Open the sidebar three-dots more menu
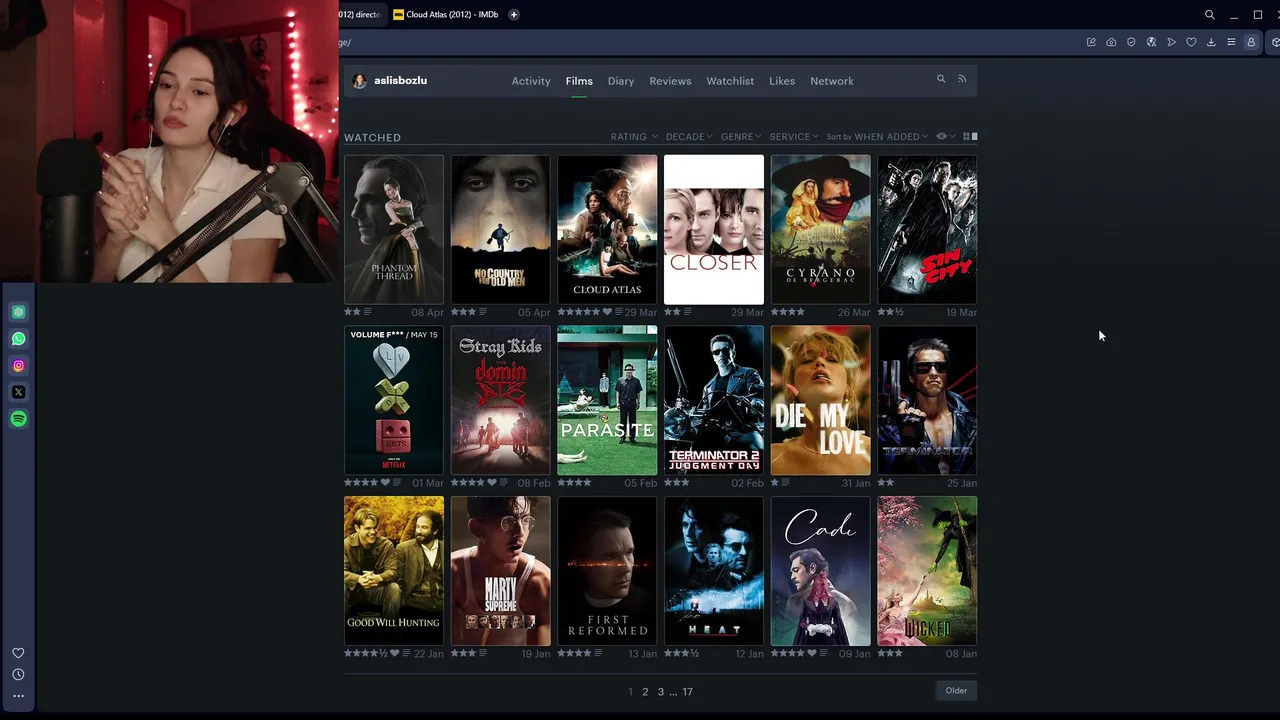The width and height of the screenshot is (1280, 720). 18,696
